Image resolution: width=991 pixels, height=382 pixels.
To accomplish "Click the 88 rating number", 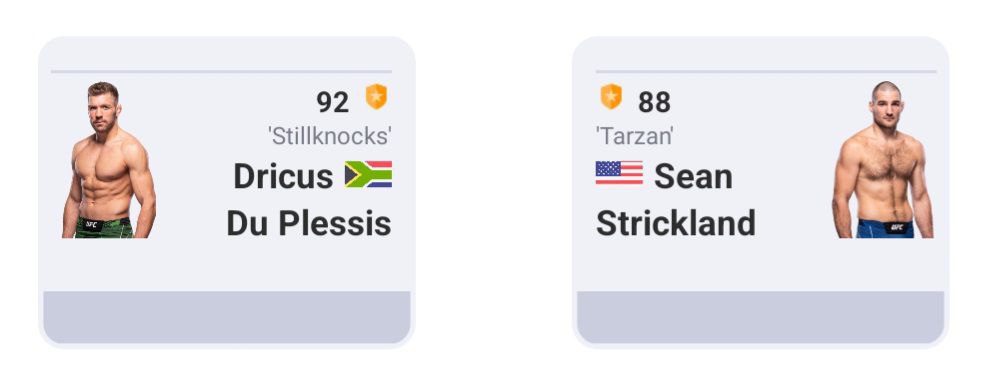I will pos(654,102).
